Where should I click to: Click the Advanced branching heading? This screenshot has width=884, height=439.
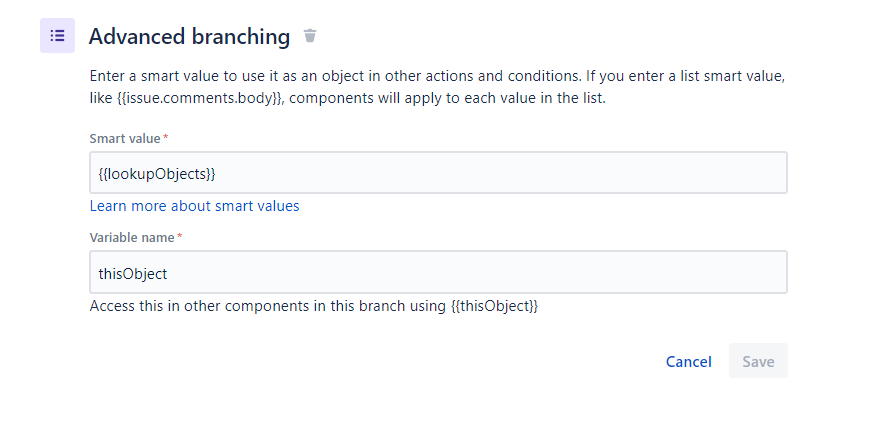click(189, 37)
